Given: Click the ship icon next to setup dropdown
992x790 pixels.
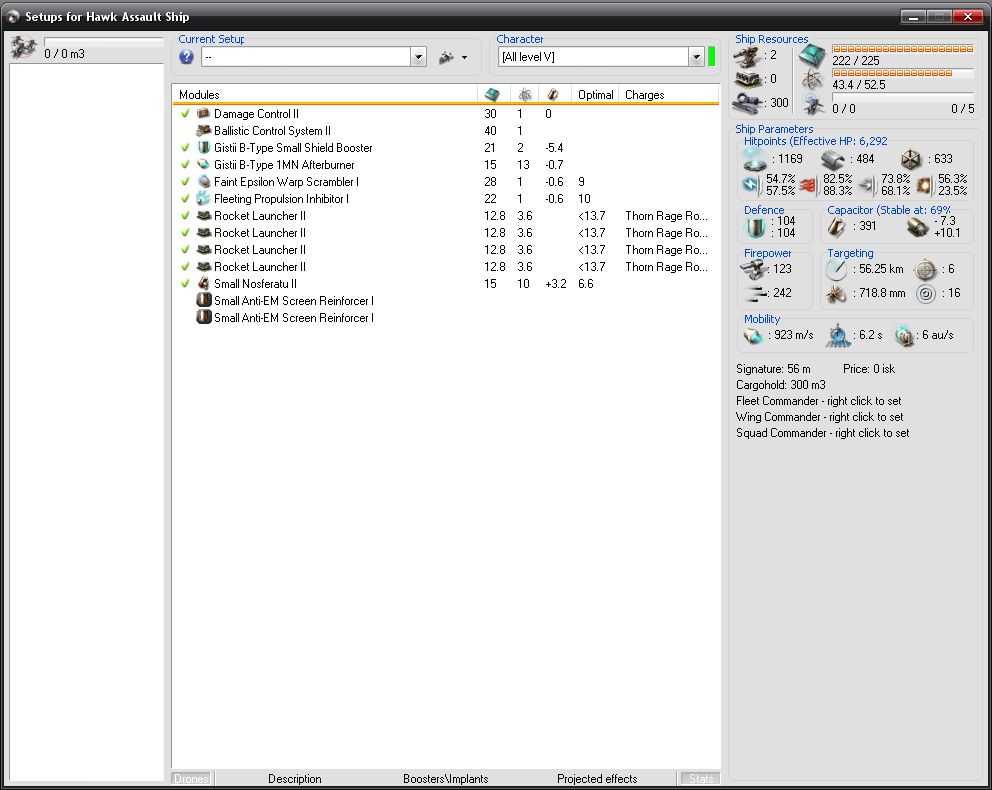Looking at the screenshot, I should pyautogui.click(x=447, y=58).
